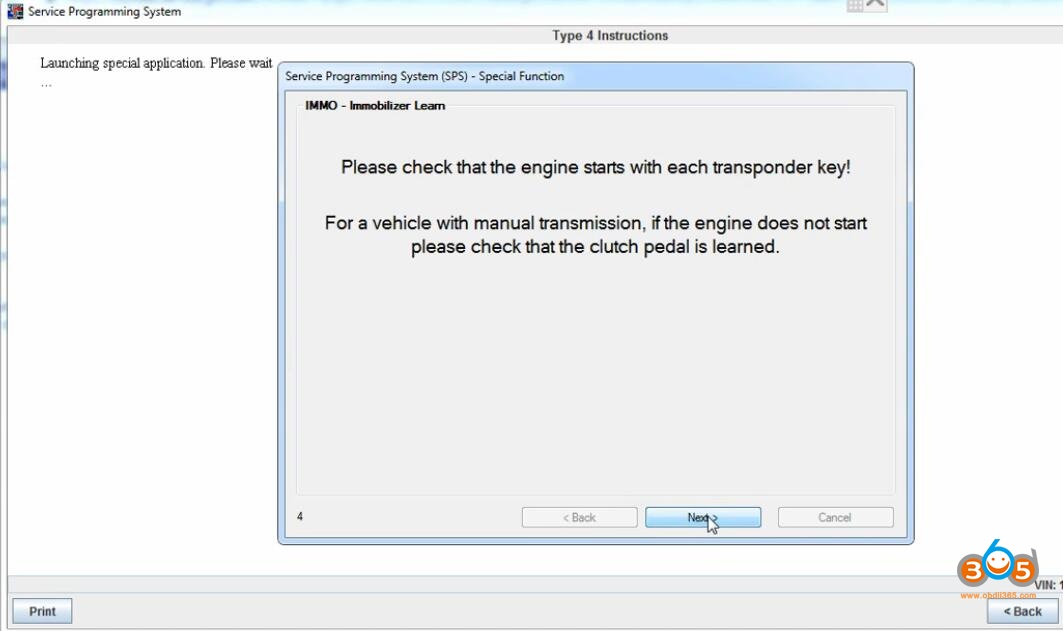Click the Print button at bottom left

tap(40, 611)
